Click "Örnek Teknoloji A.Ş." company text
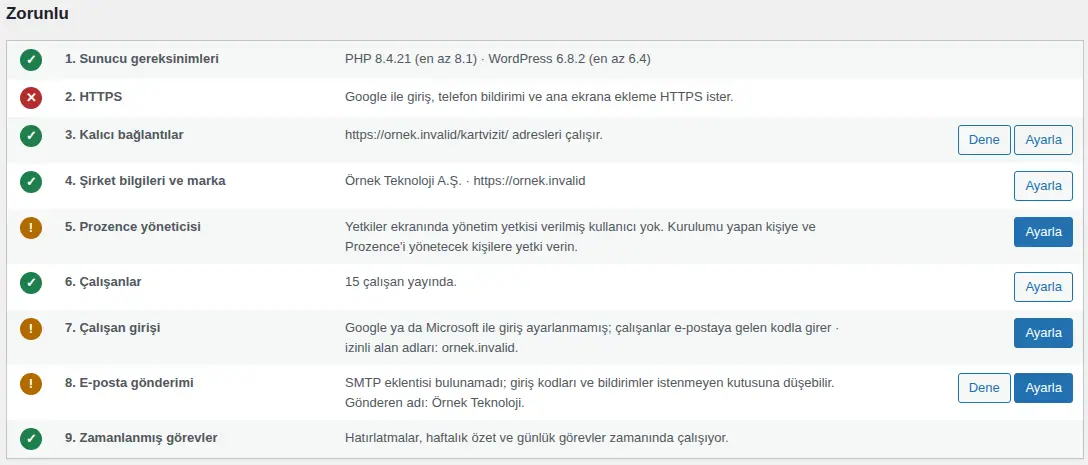 tap(403, 181)
